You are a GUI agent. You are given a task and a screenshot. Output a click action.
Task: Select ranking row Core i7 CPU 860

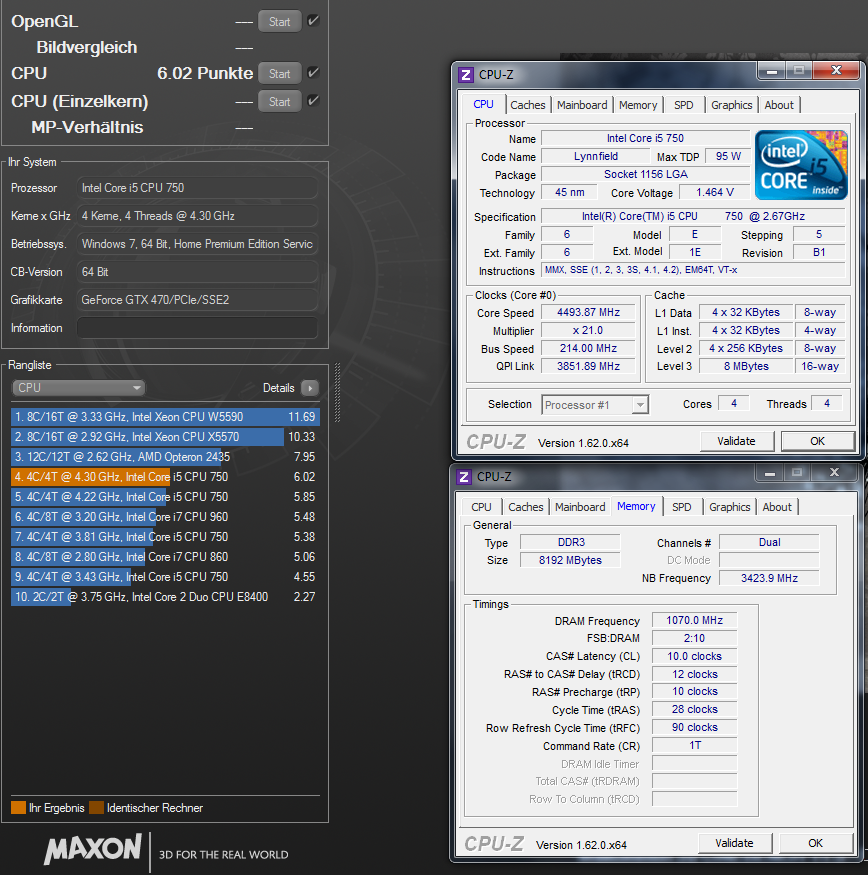point(165,557)
